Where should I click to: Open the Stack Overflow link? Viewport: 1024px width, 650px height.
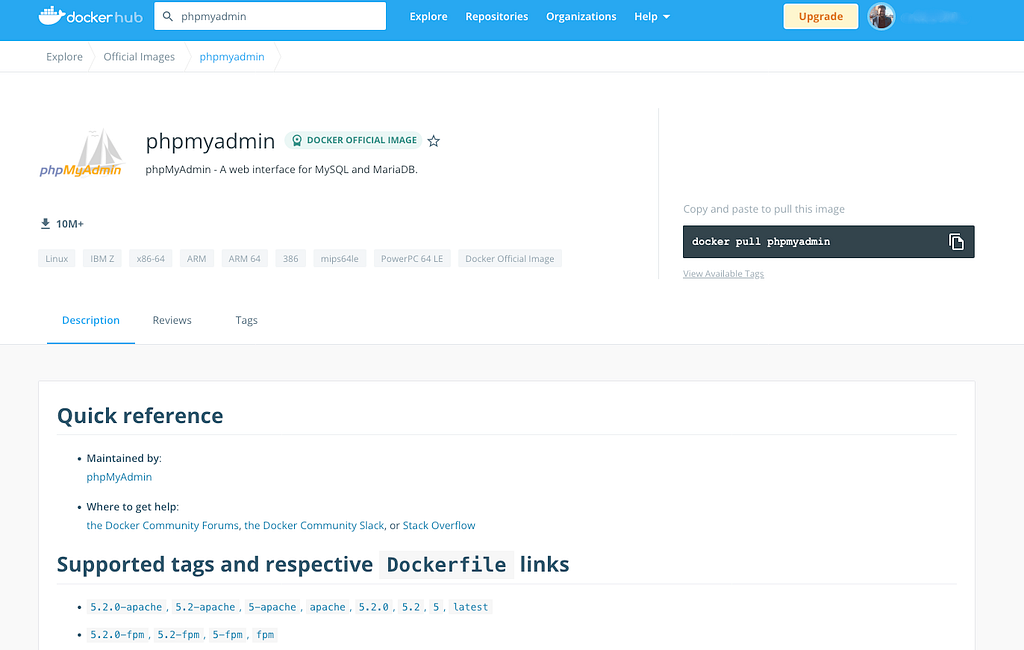[x=439, y=525]
